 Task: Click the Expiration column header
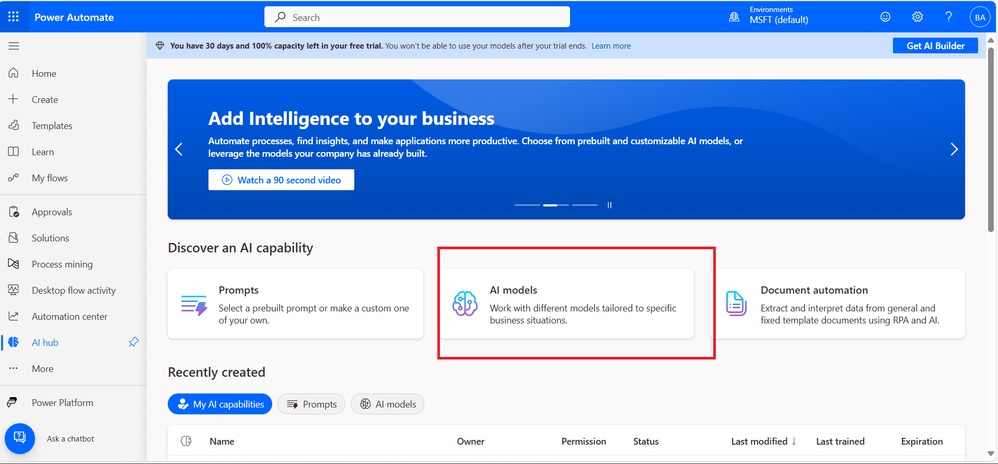[922, 441]
